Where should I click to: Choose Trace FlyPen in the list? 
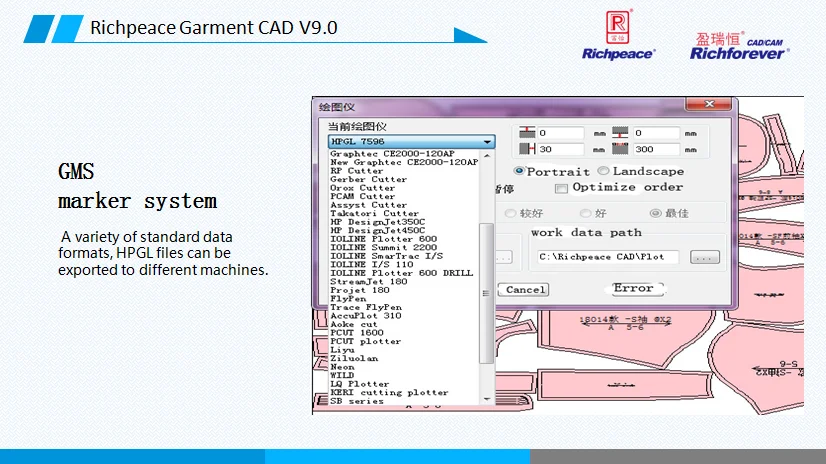(366, 307)
